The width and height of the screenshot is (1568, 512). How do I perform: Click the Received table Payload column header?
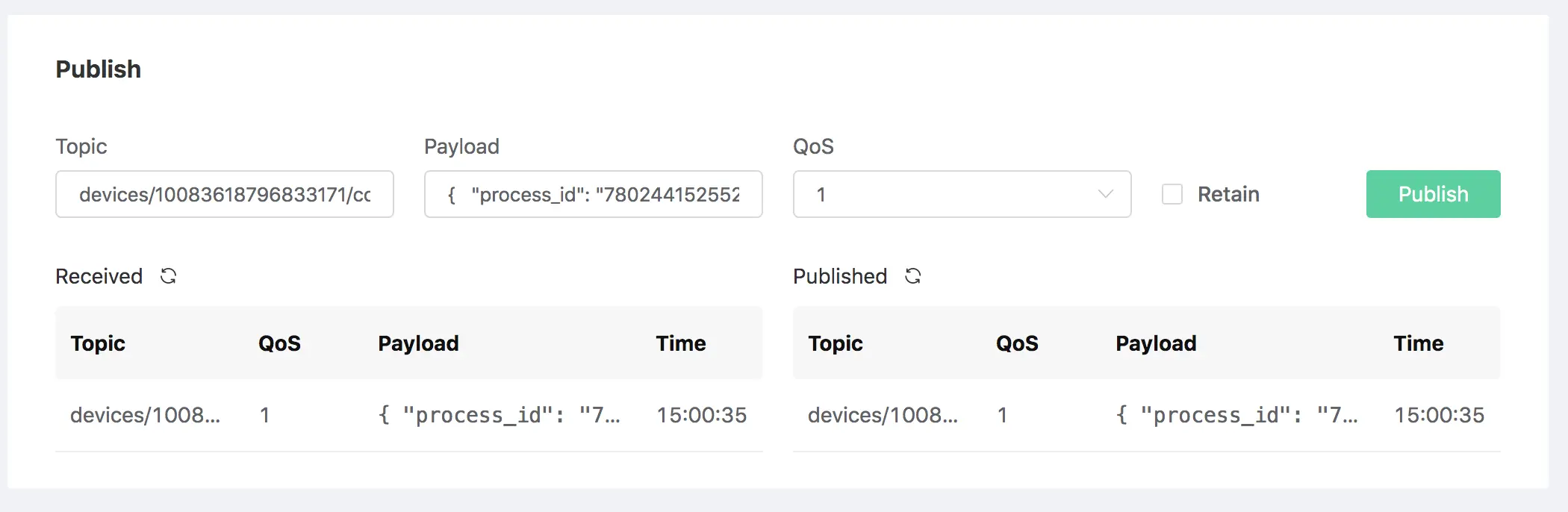coord(418,343)
